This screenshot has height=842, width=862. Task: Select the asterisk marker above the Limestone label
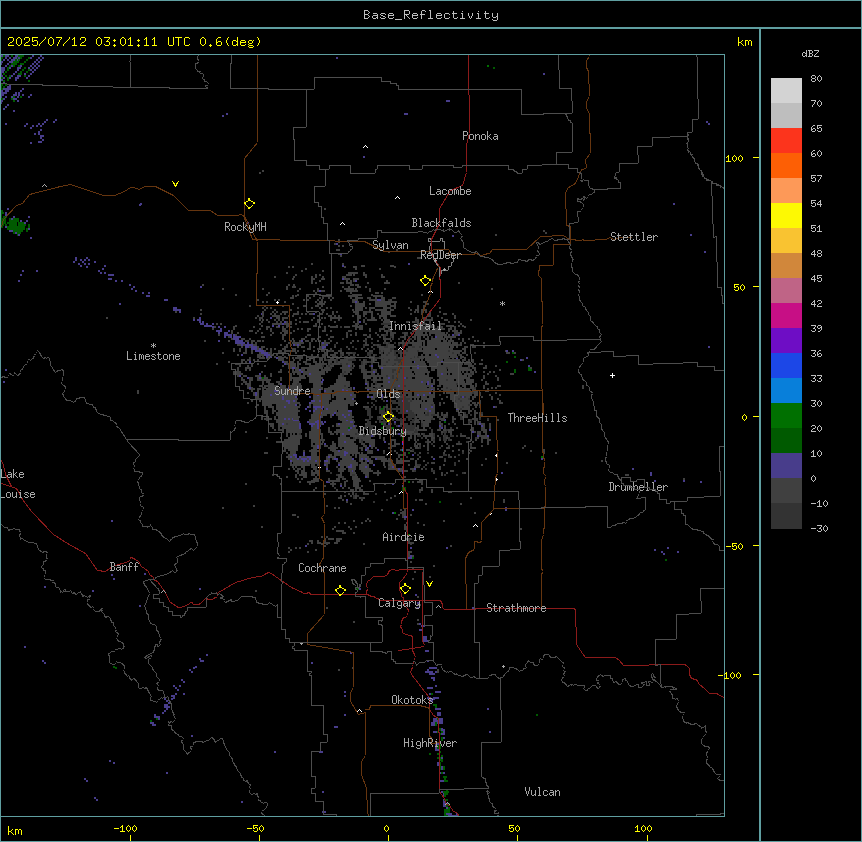point(153,346)
